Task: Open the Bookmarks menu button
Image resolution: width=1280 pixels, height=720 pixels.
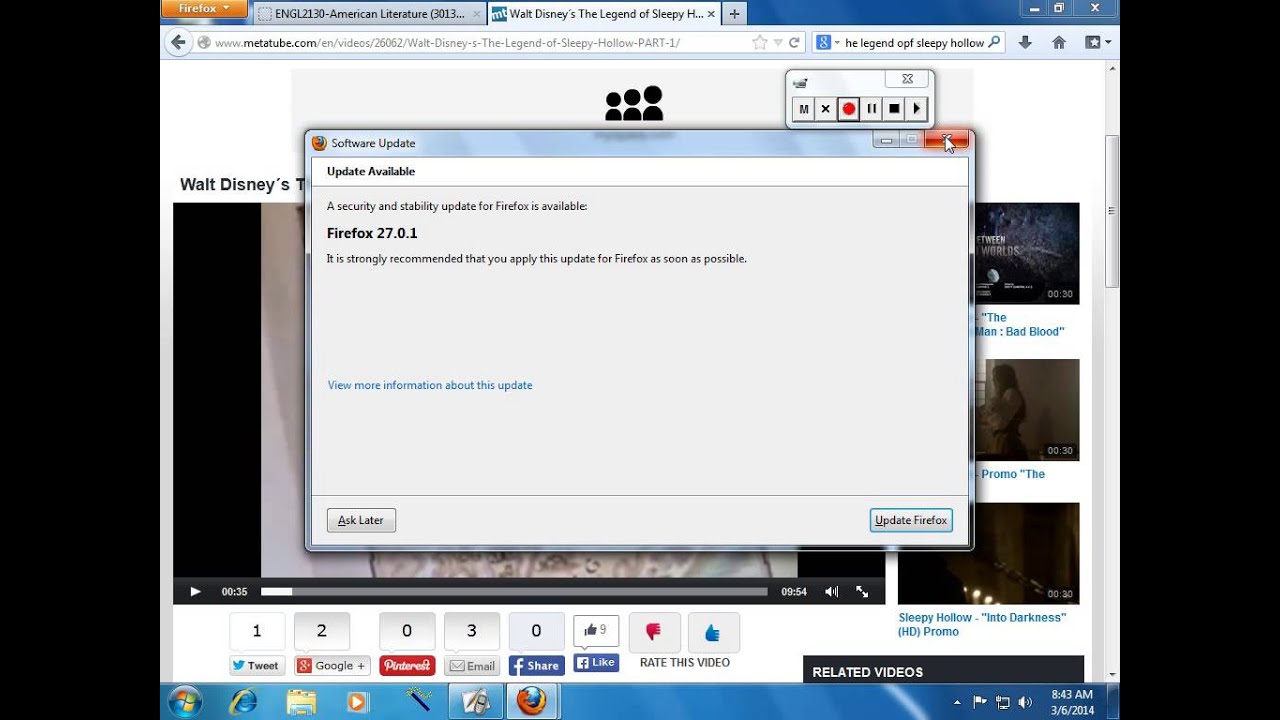Action: [1098, 43]
